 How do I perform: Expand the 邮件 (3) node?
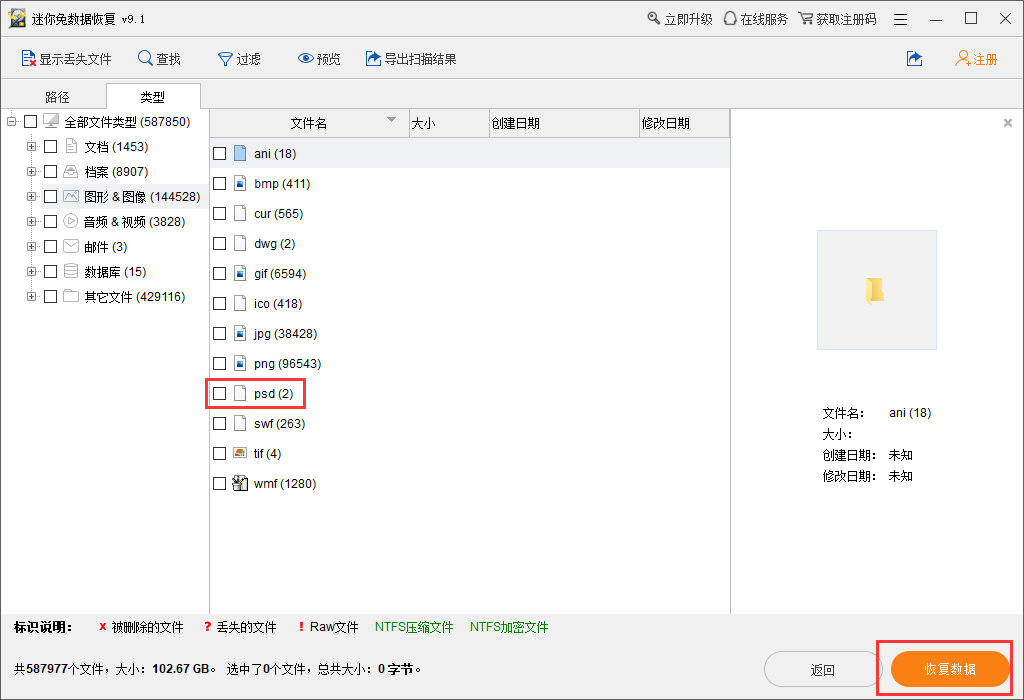pos(31,246)
